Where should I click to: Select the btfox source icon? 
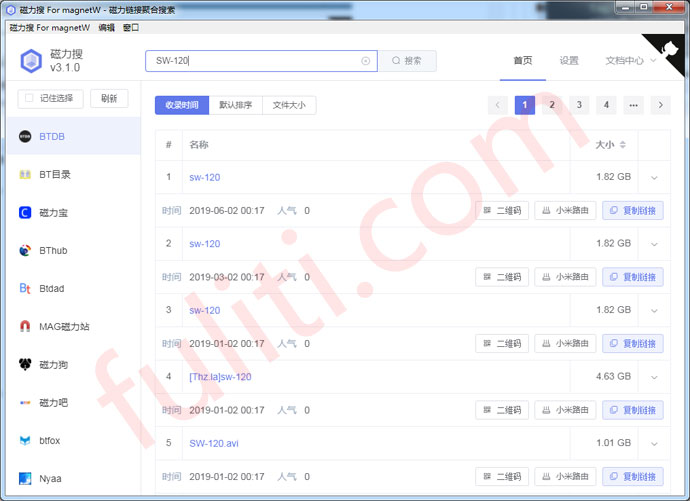[x=25, y=440]
